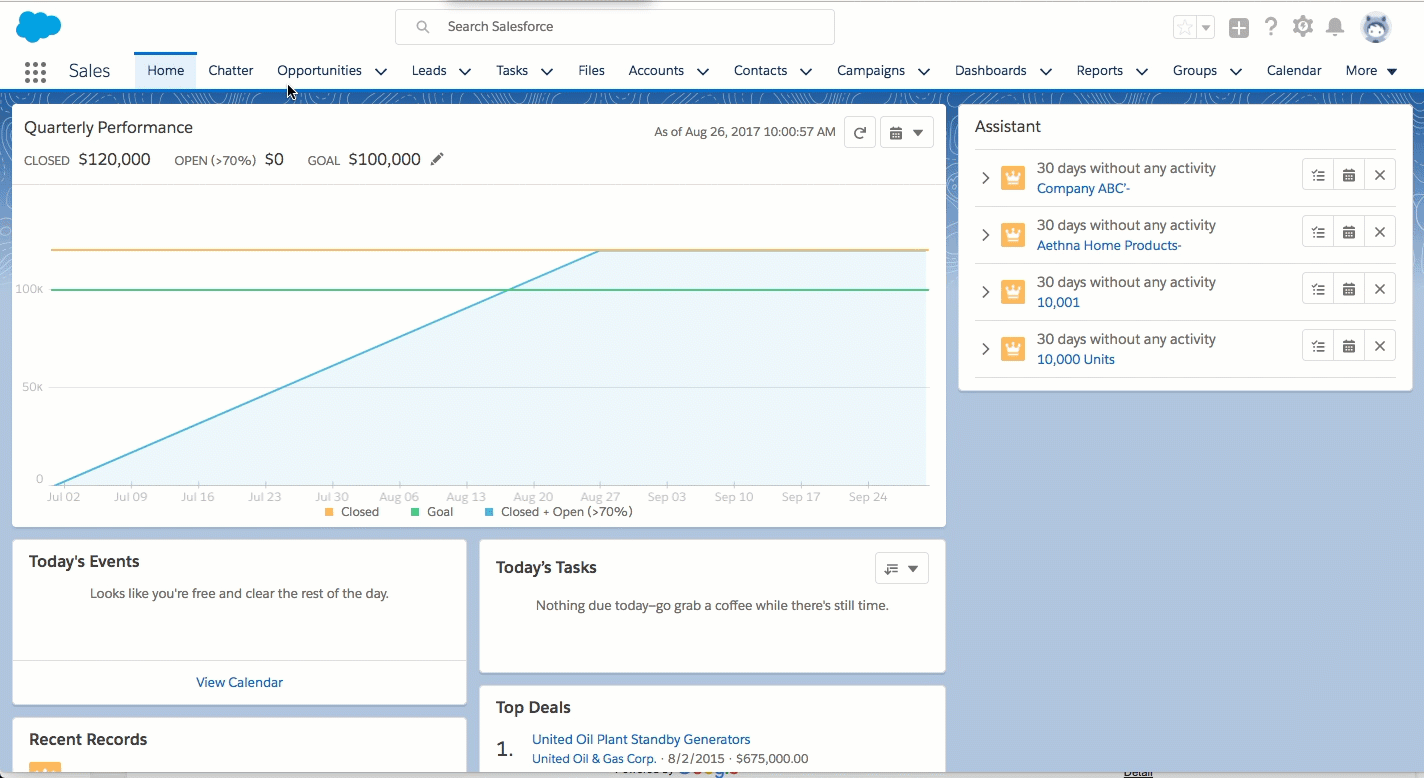Open the More navigation menu

1371,71
